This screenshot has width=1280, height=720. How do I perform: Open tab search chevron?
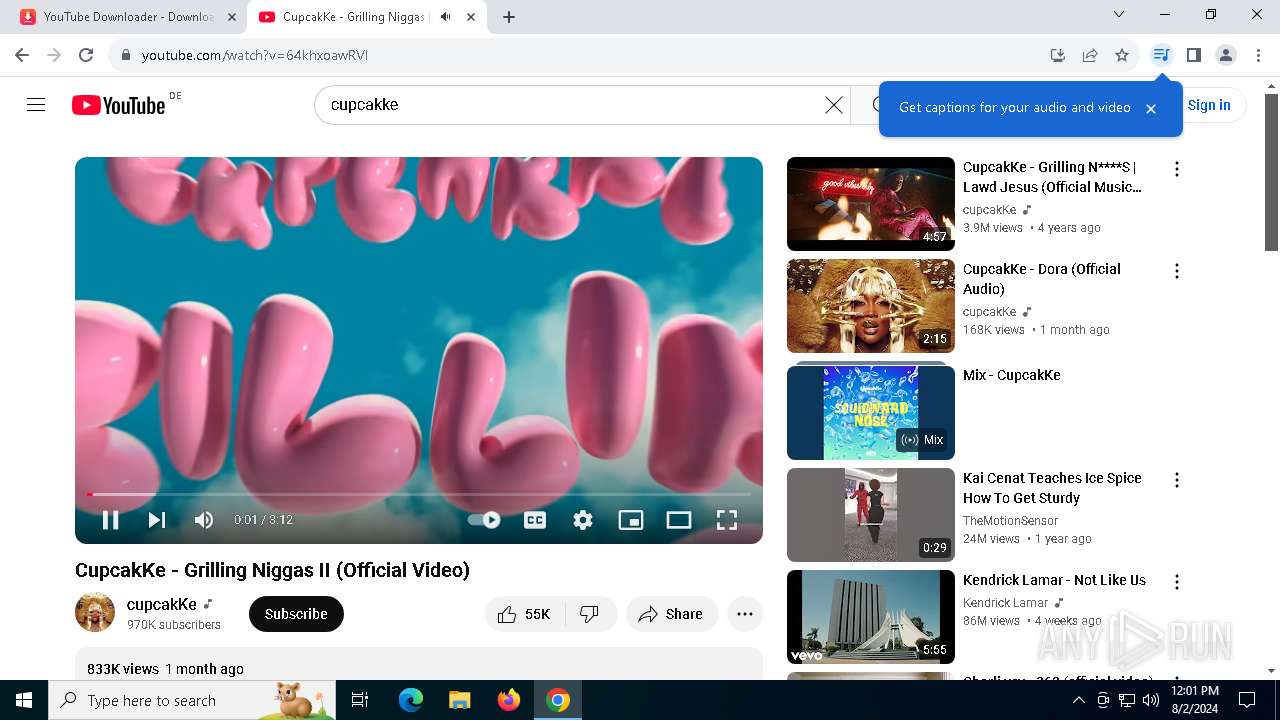1119,15
